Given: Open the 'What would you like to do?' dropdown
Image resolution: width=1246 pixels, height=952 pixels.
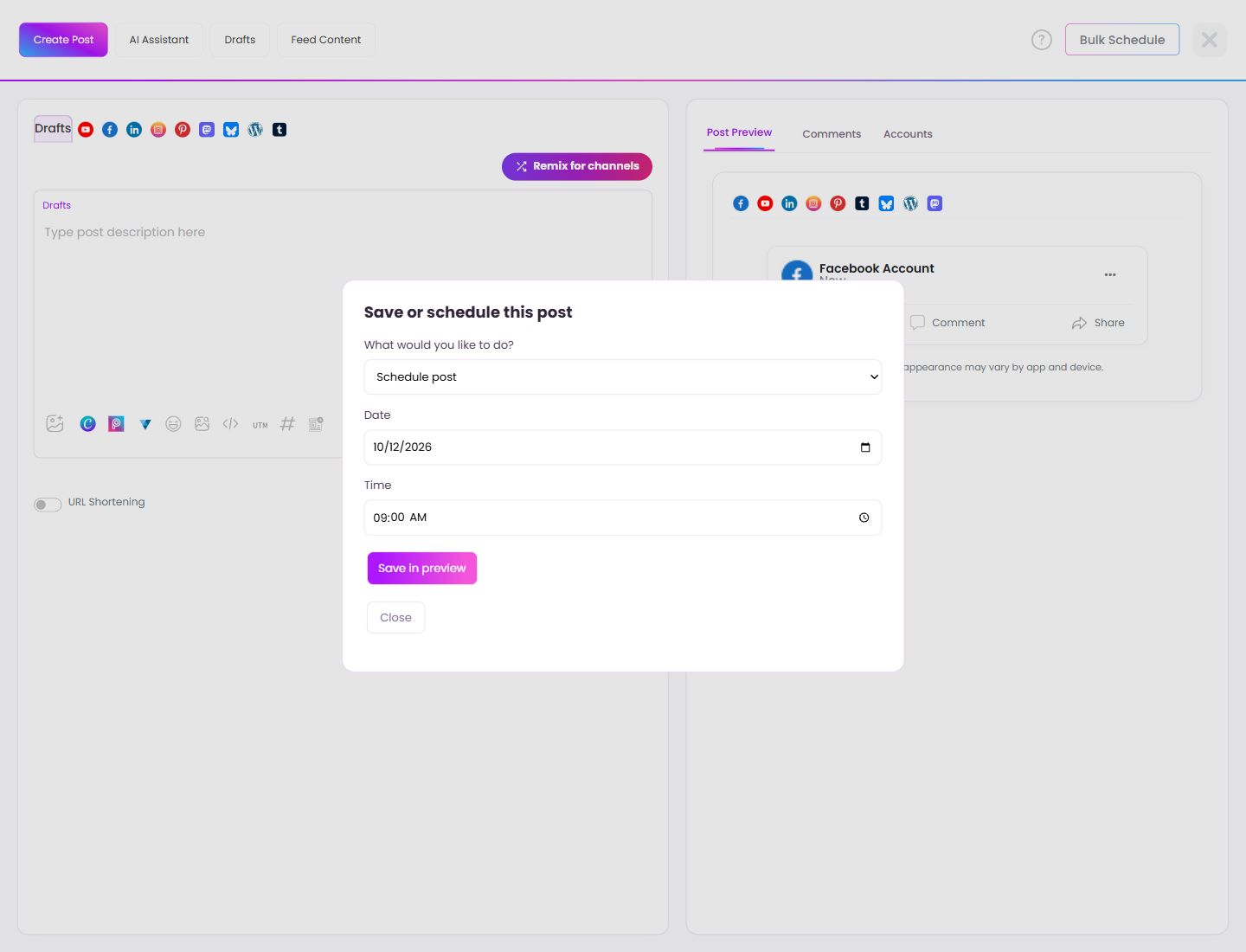Looking at the screenshot, I should coord(623,376).
